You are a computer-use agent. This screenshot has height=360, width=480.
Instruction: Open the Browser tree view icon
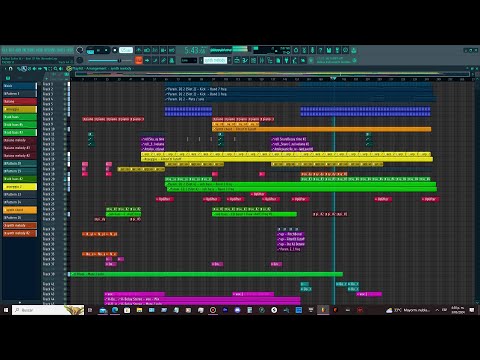[270, 60]
